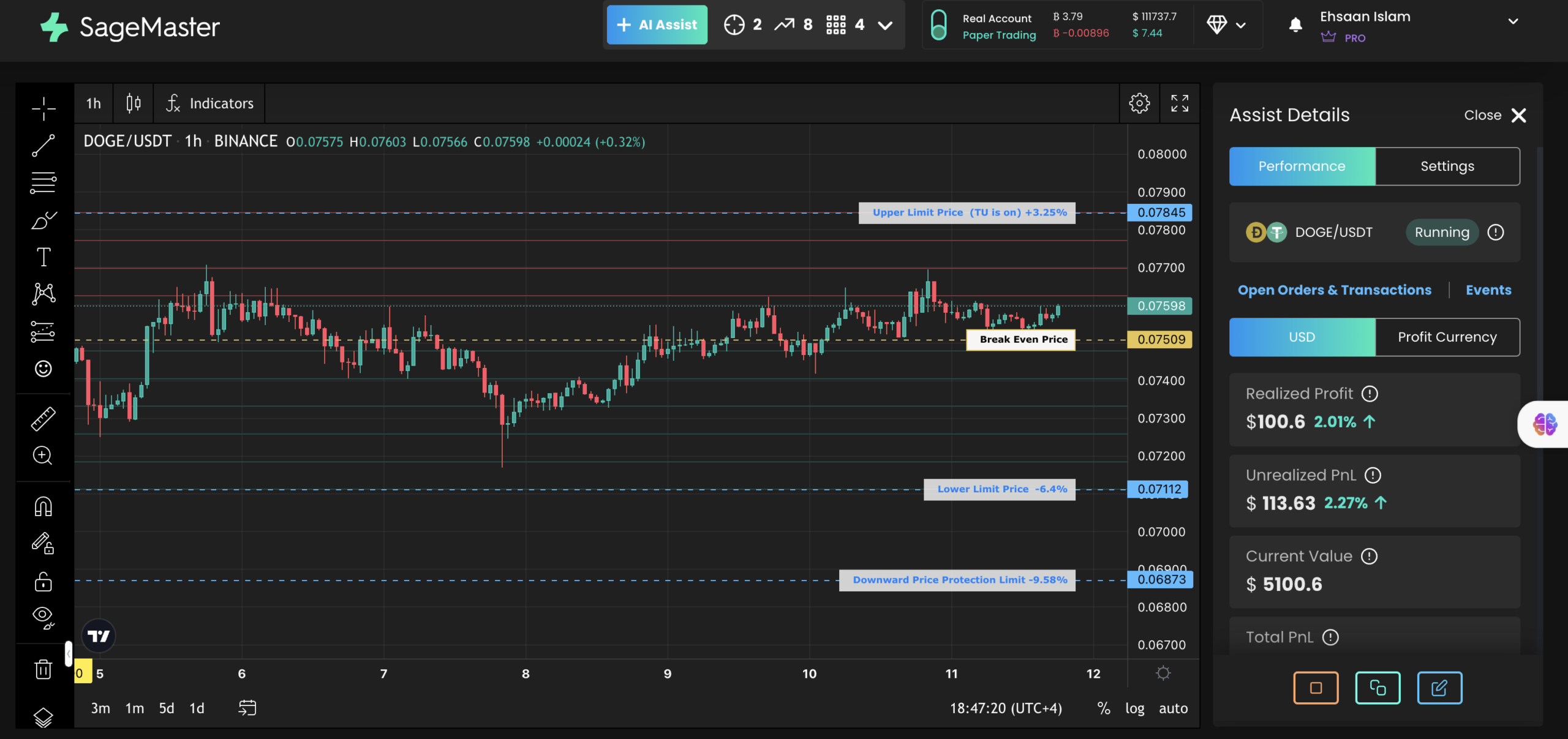Select the brush drawing tool
This screenshot has width=1568, height=739.
(x=43, y=220)
